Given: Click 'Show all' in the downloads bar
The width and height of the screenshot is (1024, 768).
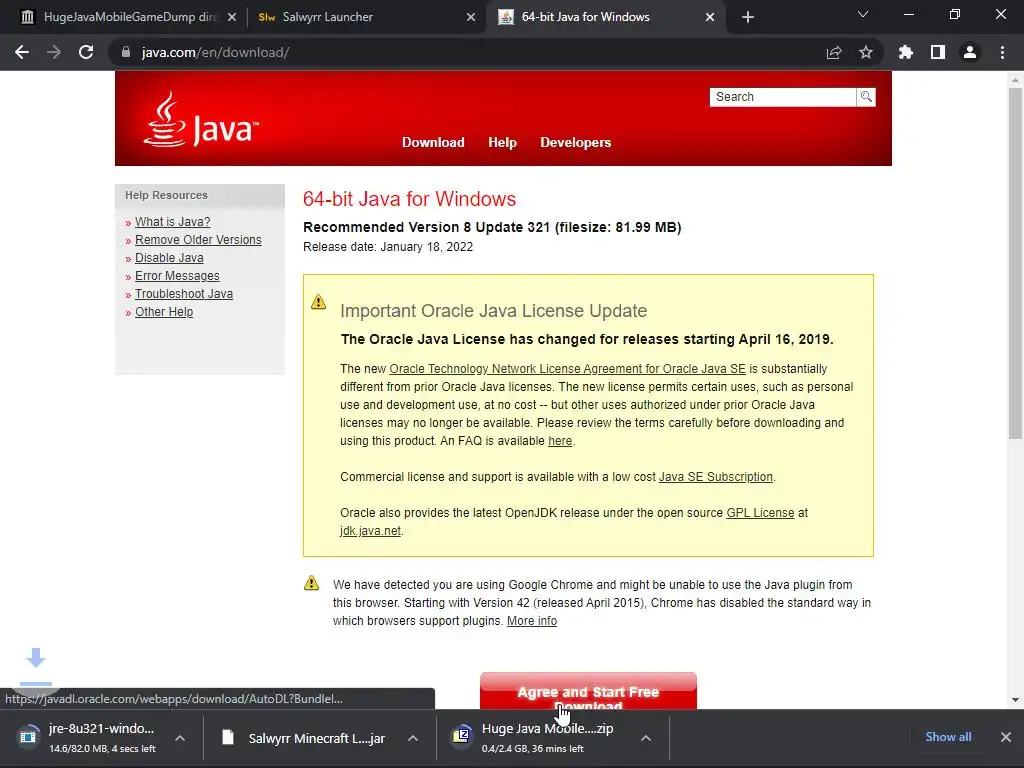Looking at the screenshot, I should pyautogui.click(x=948, y=737).
